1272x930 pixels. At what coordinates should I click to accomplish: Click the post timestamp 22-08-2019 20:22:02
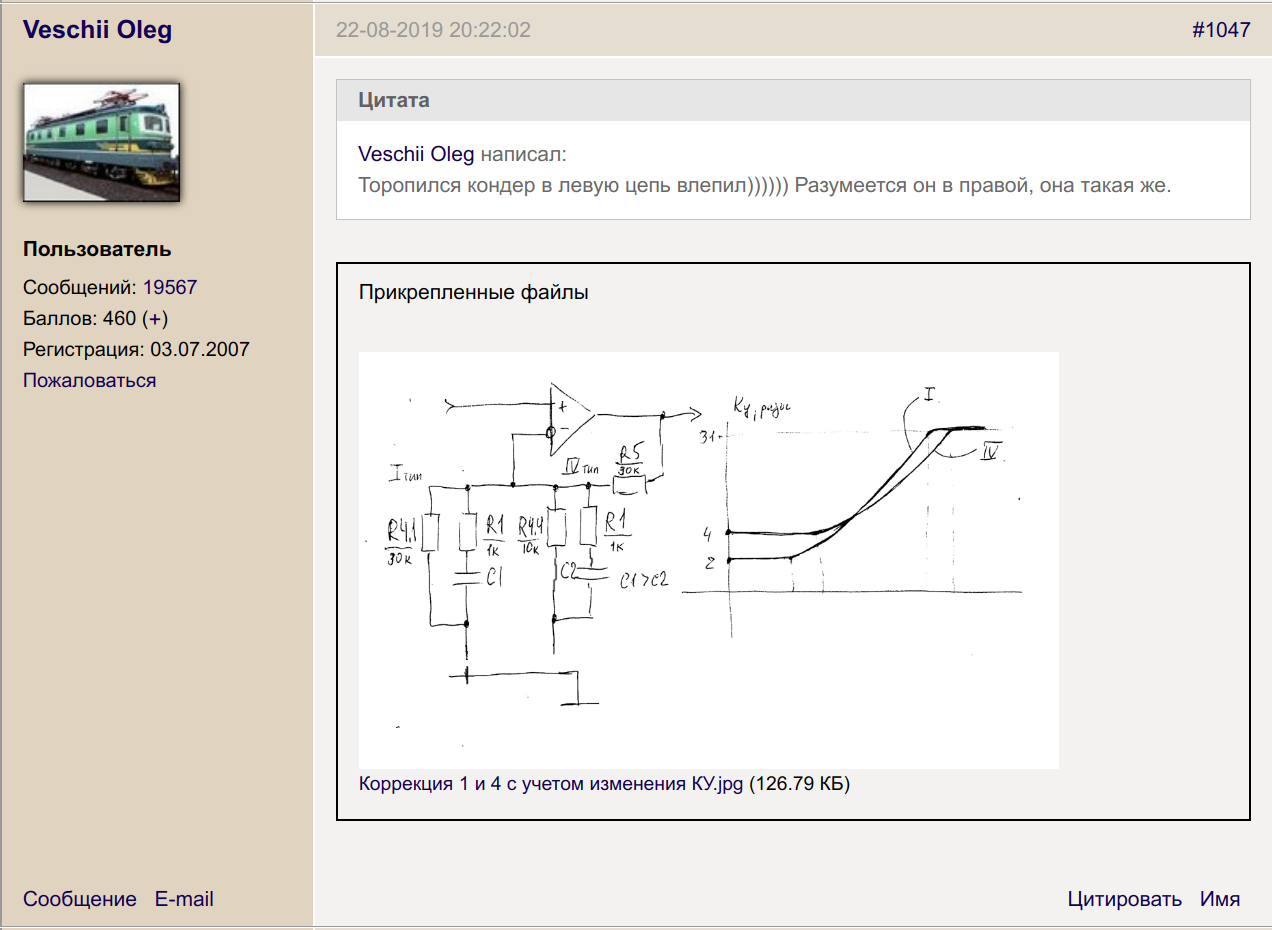click(433, 30)
